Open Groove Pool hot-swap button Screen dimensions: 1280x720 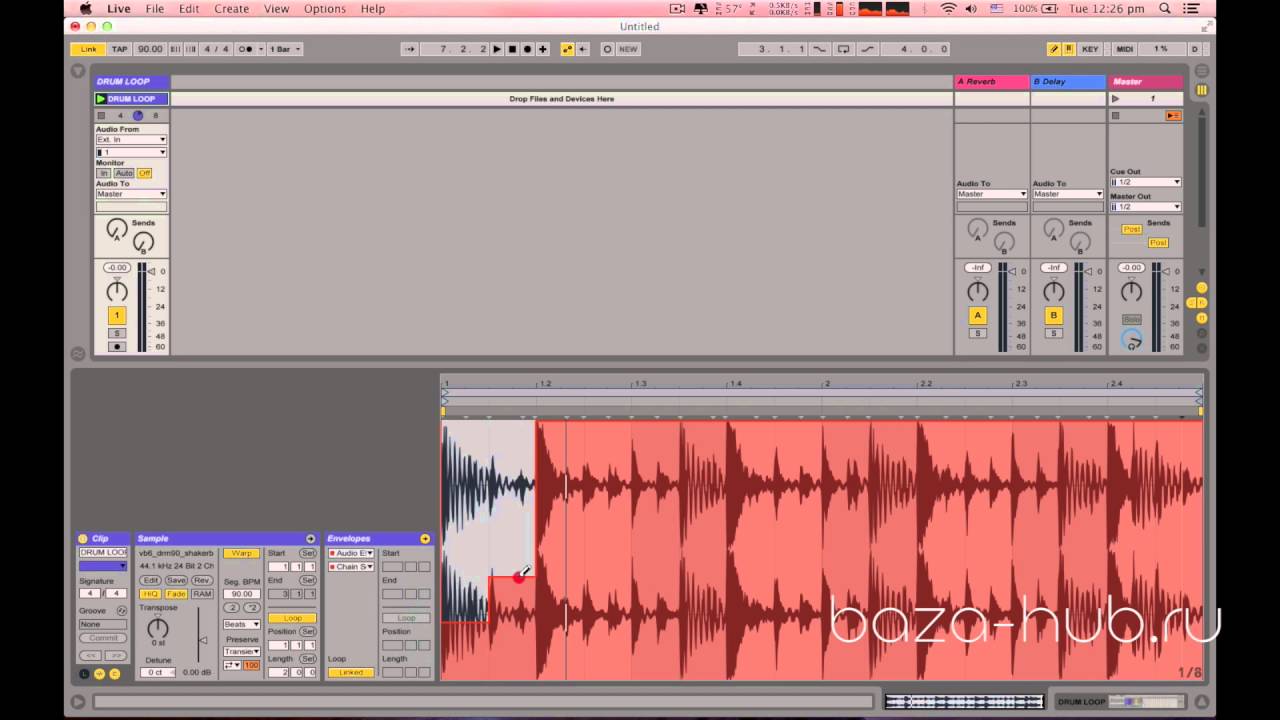click(121, 610)
